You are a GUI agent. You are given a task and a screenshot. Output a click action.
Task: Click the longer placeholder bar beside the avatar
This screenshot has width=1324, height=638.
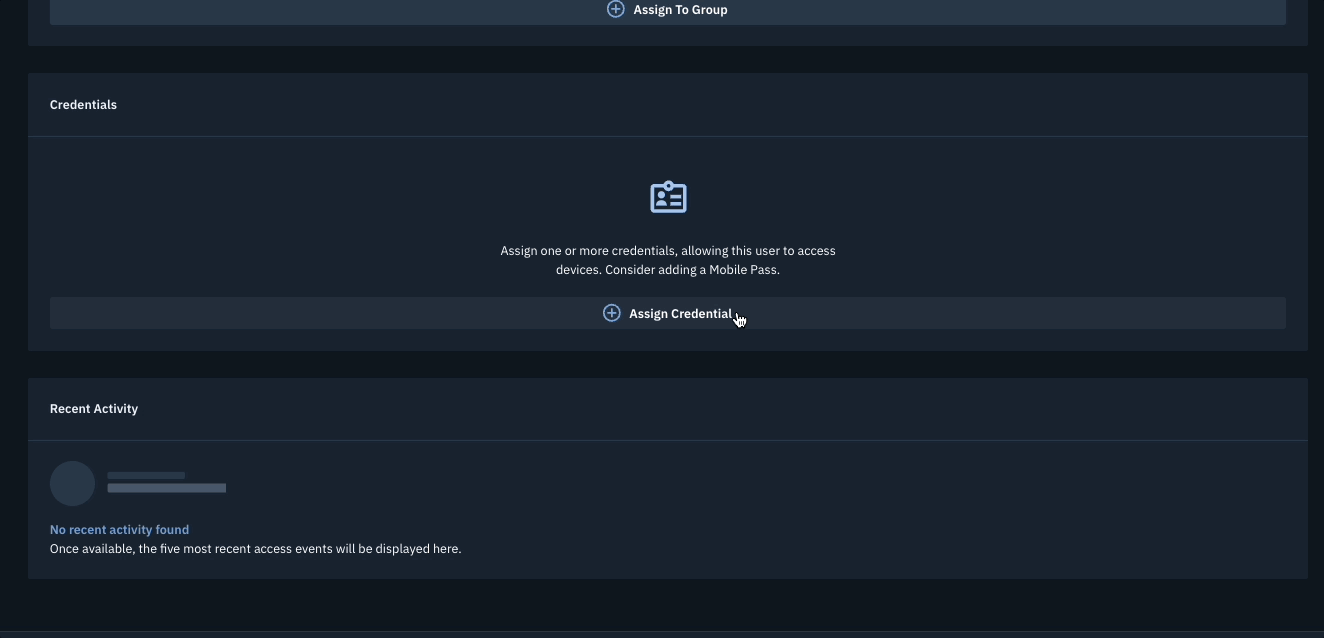coord(166,488)
